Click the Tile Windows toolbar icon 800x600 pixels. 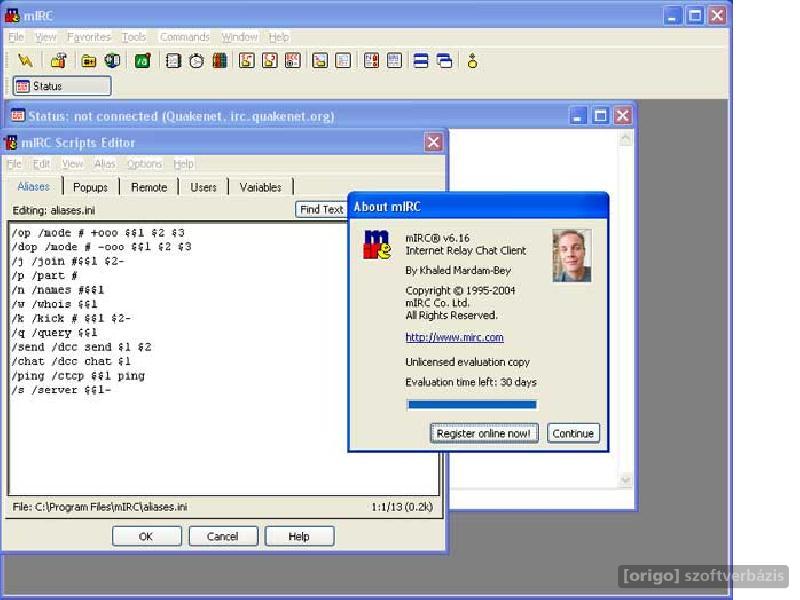421,61
